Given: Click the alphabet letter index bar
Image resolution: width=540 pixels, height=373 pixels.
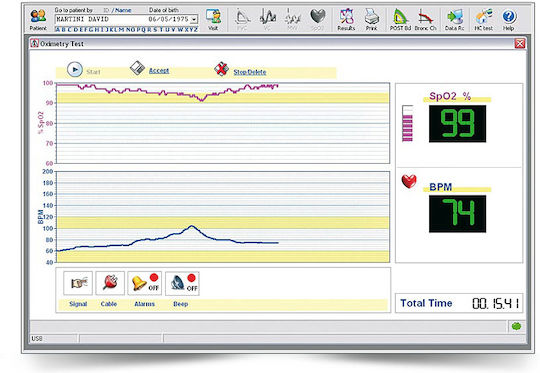Looking at the screenshot, I should [x=126, y=30].
